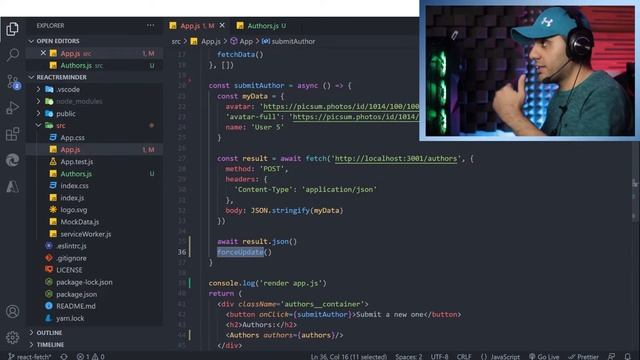Open the LICENSE file
Screen dimensions: 640x360
pos(69,270)
